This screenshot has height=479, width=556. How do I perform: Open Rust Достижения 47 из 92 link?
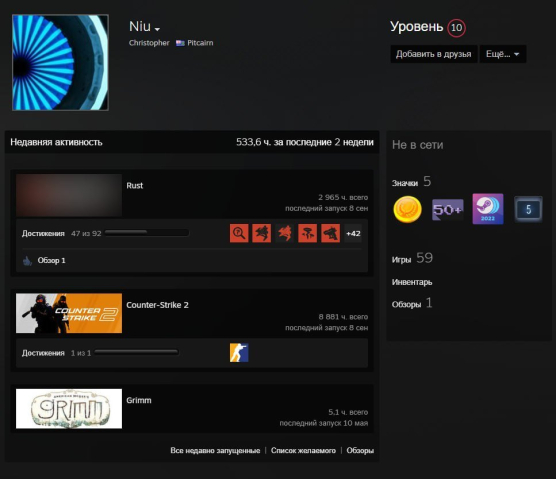tap(62, 233)
